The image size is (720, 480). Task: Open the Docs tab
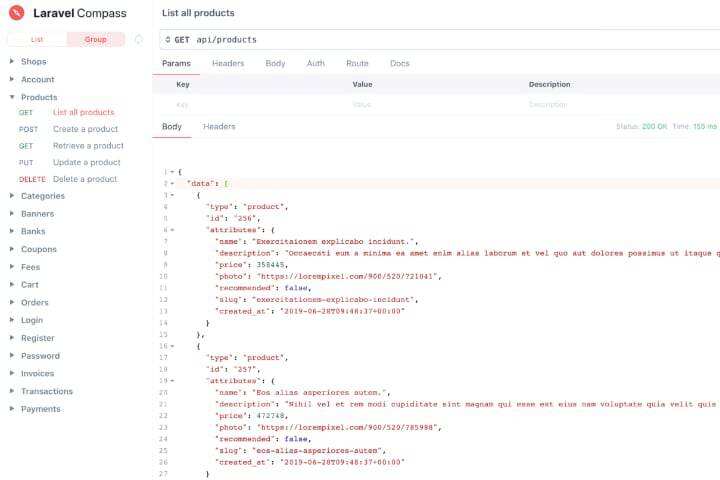(399, 63)
